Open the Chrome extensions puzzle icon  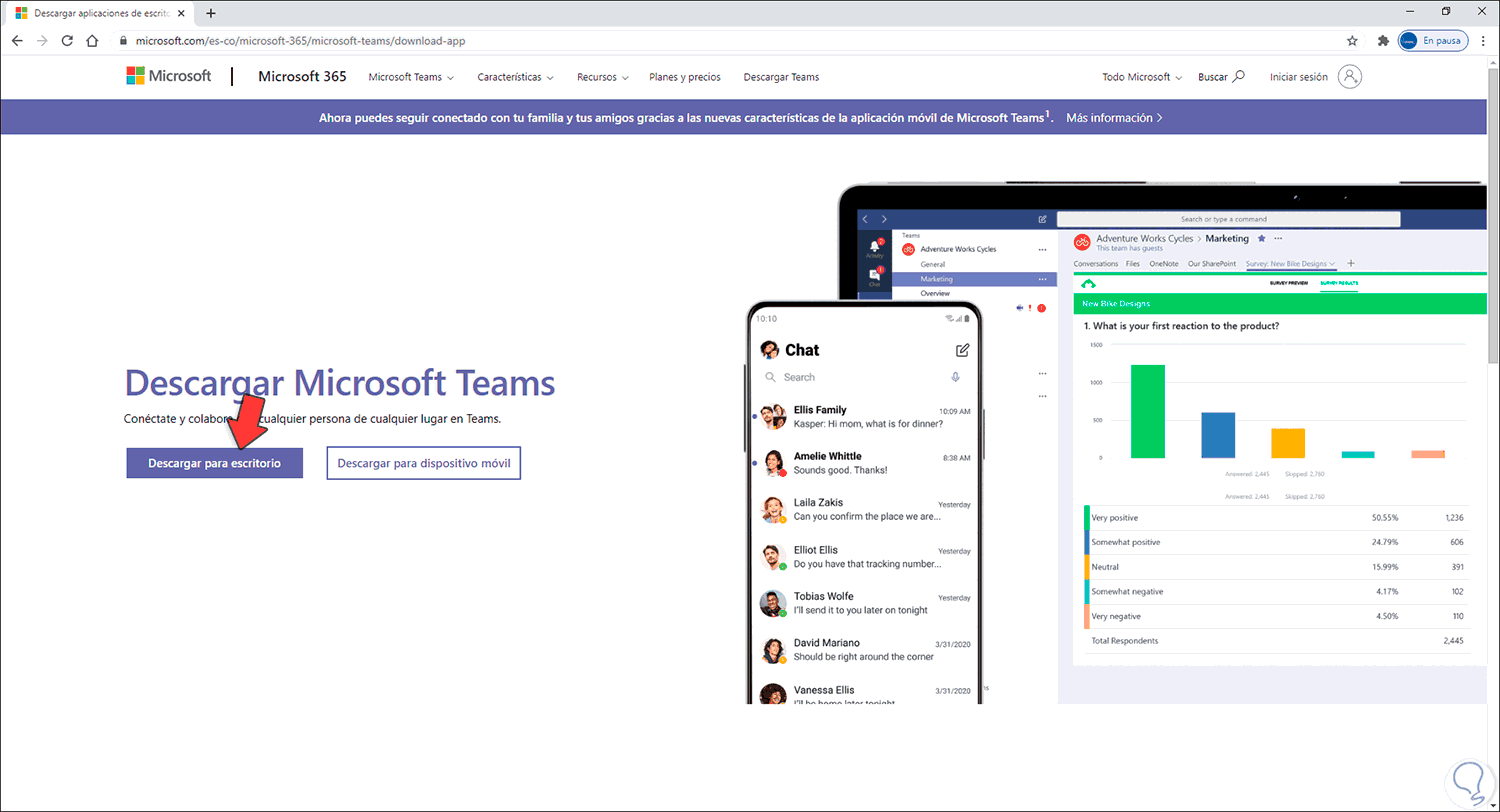(x=1383, y=41)
